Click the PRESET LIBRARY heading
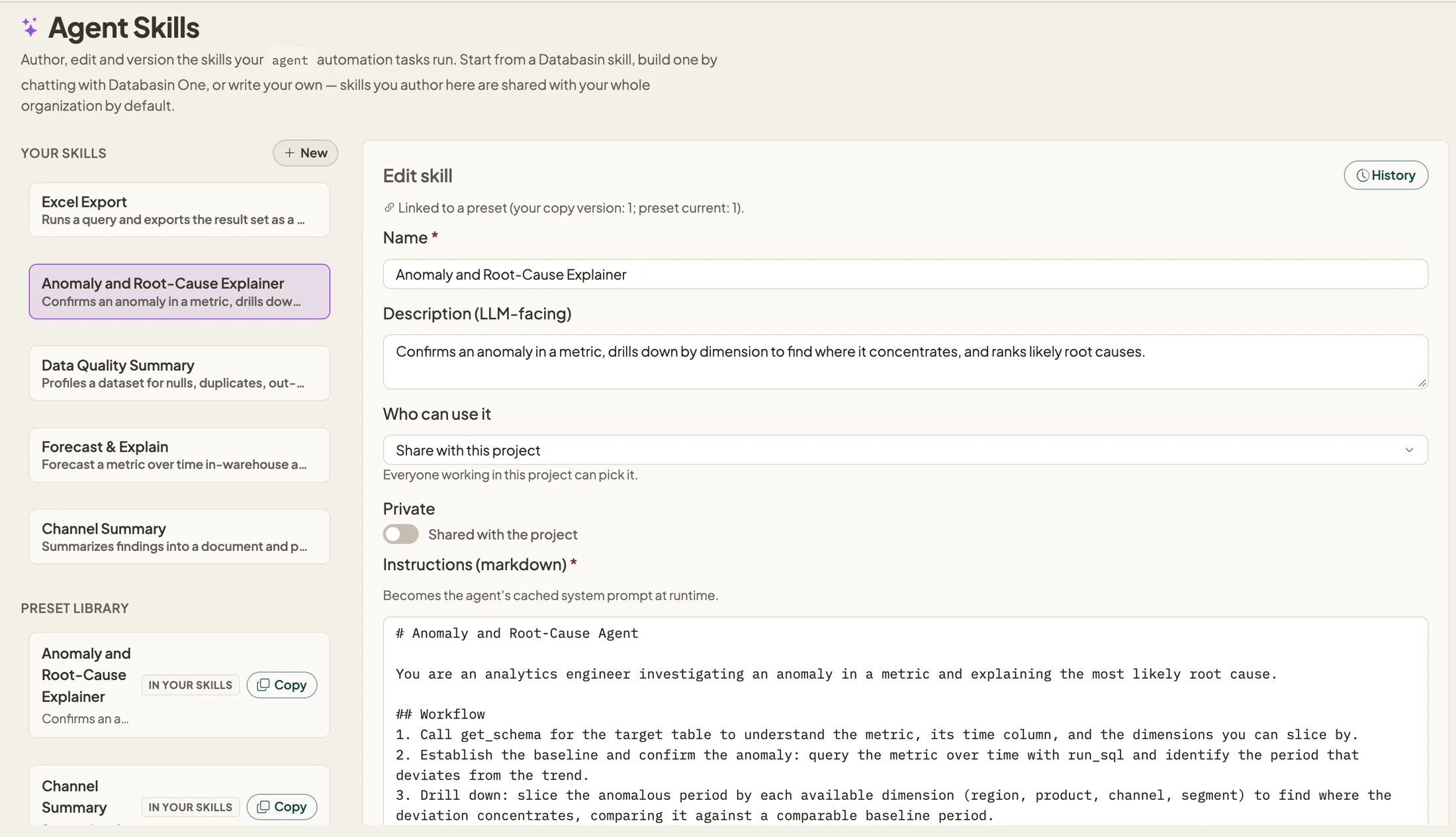The image size is (1456, 837). tap(75, 608)
